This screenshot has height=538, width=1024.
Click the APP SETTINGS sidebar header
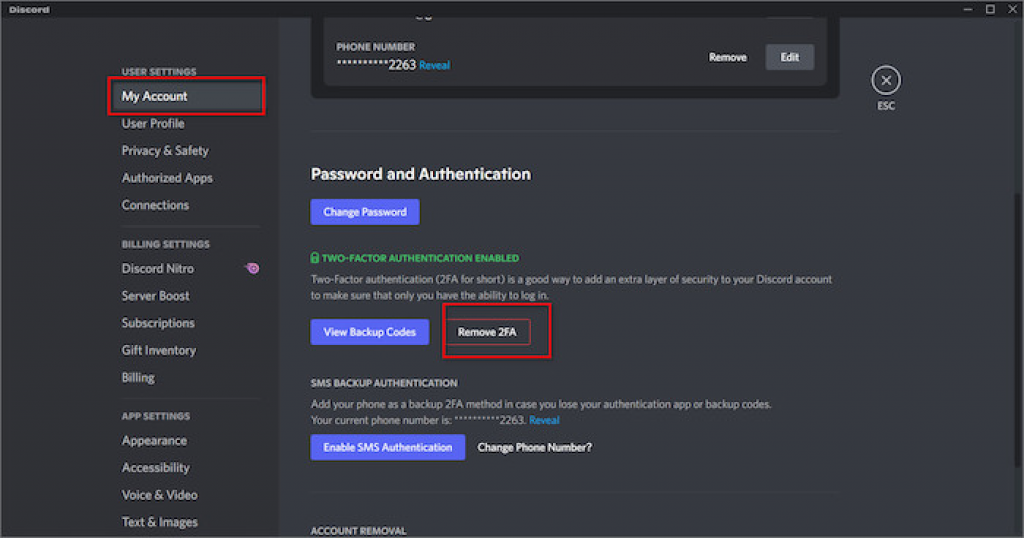[x=156, y=416]
